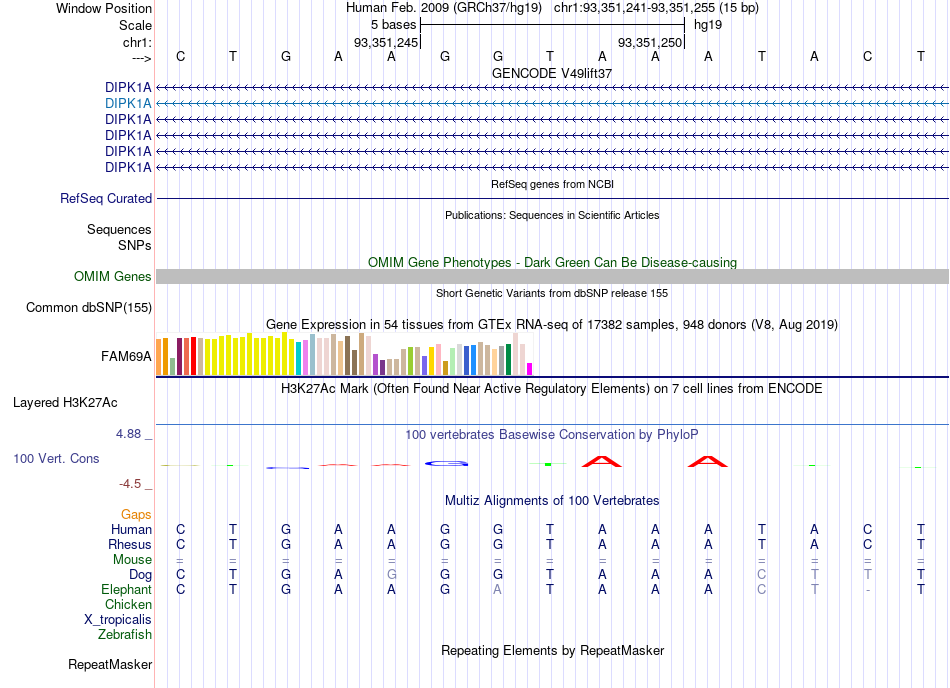Click the Scale bar ruler
Viewport: 950px width, 688px height.
click(x=552, y=25)
